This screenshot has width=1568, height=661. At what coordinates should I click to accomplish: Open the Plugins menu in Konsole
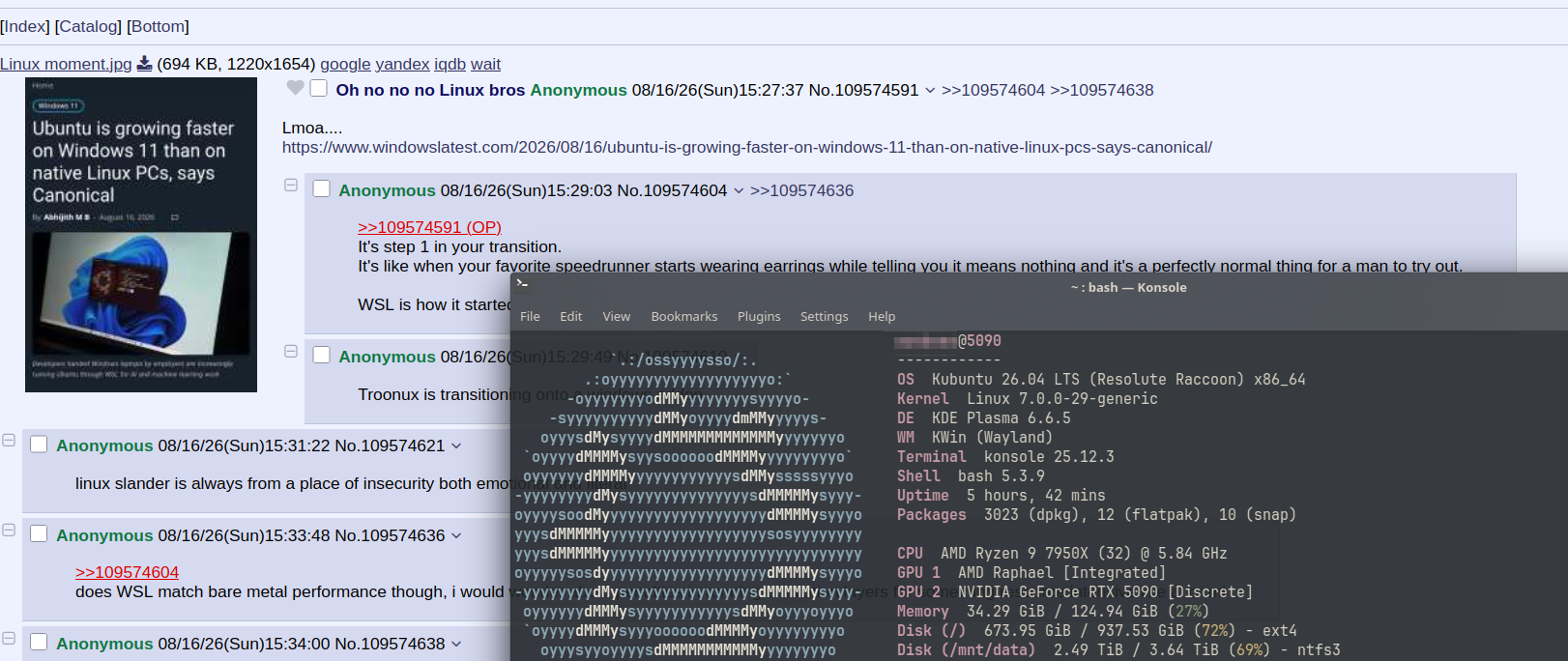pyautogui.click(x=759, y=316)
